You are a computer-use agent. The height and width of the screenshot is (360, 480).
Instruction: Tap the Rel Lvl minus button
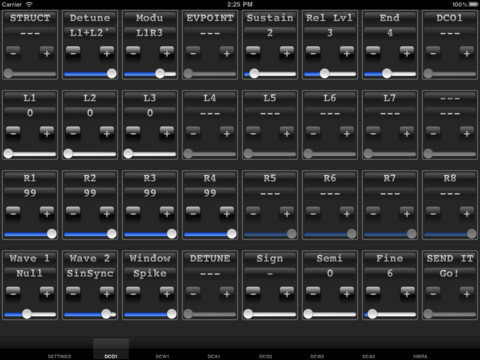tap(313, 52)
